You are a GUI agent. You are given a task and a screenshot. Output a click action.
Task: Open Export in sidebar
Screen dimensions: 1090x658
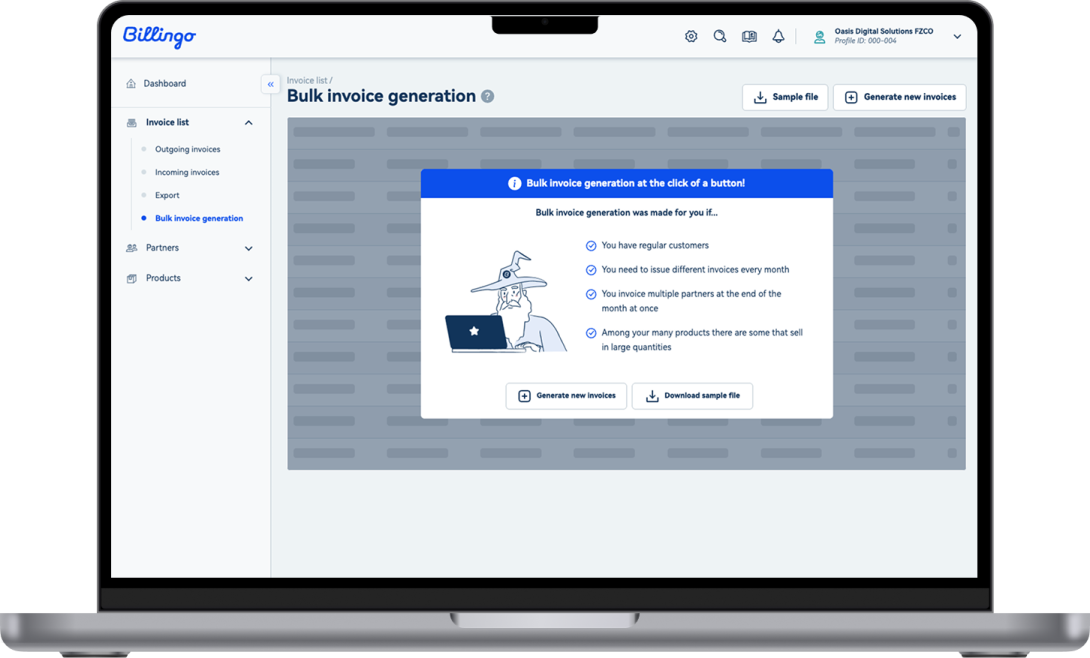coord(167,195)
